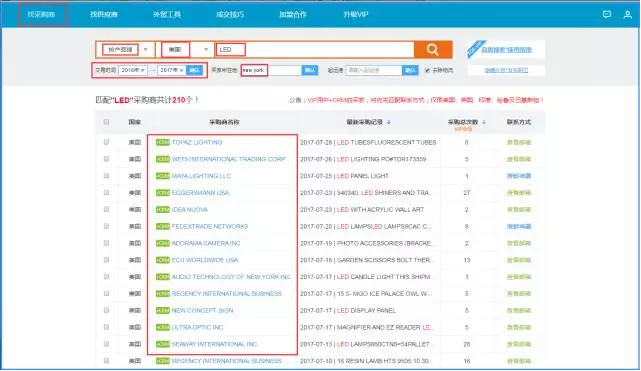Open the 成交技巧 menu tab
The width and height of the screenshot is (641, 371).
tap(230, 14)
